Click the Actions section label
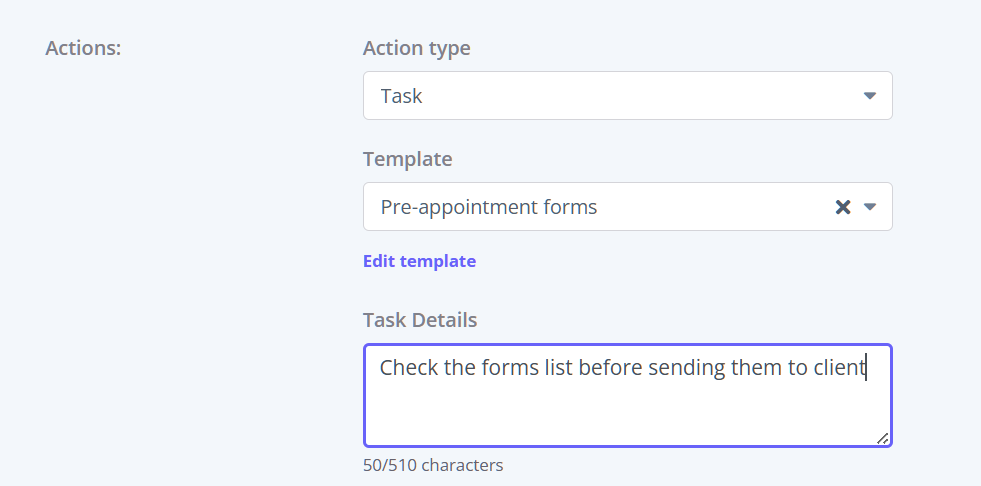 pyautogui.click(x=83, y=48)
